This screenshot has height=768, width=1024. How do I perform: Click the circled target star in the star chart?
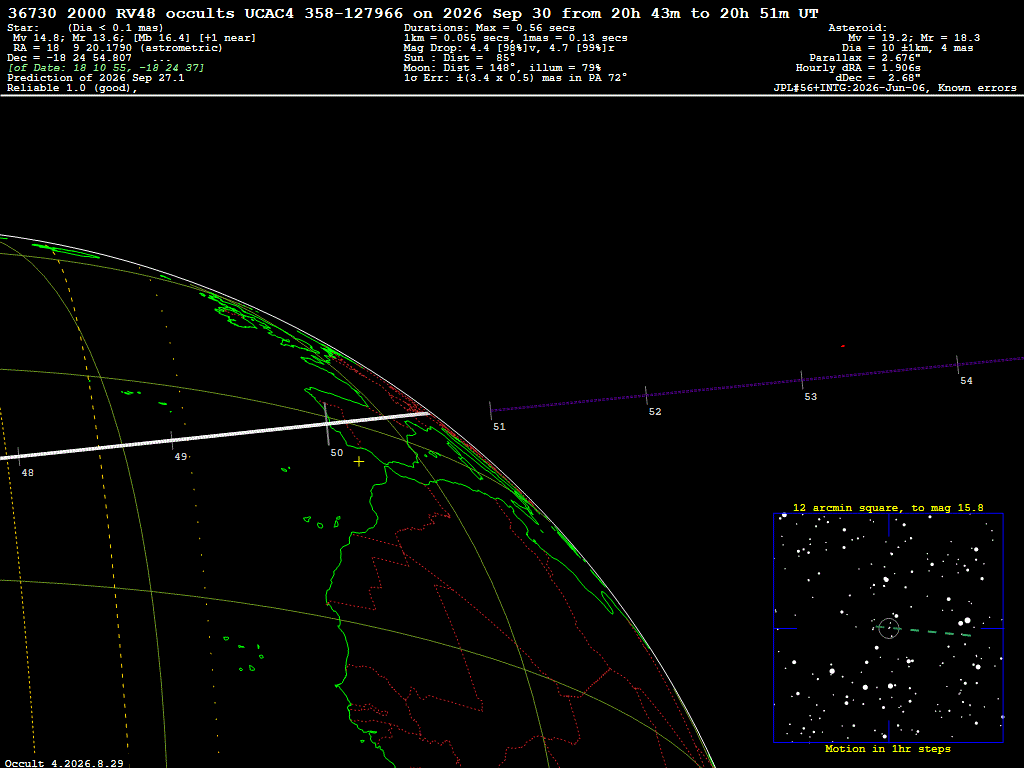click(888, 628)
